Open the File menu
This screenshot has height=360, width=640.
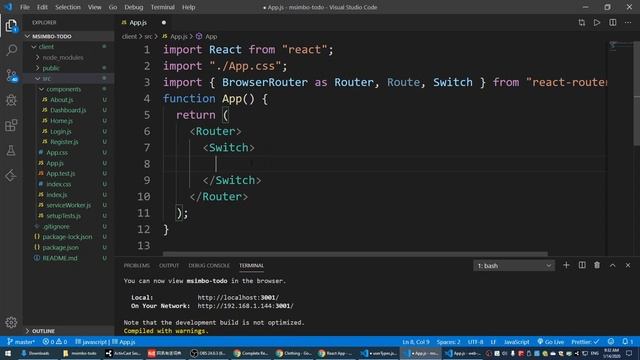tap(25, 7)
